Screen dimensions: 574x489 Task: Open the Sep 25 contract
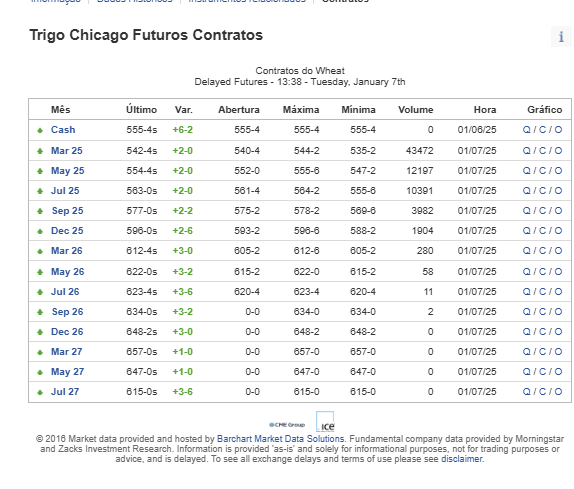(x=67, y=210)
